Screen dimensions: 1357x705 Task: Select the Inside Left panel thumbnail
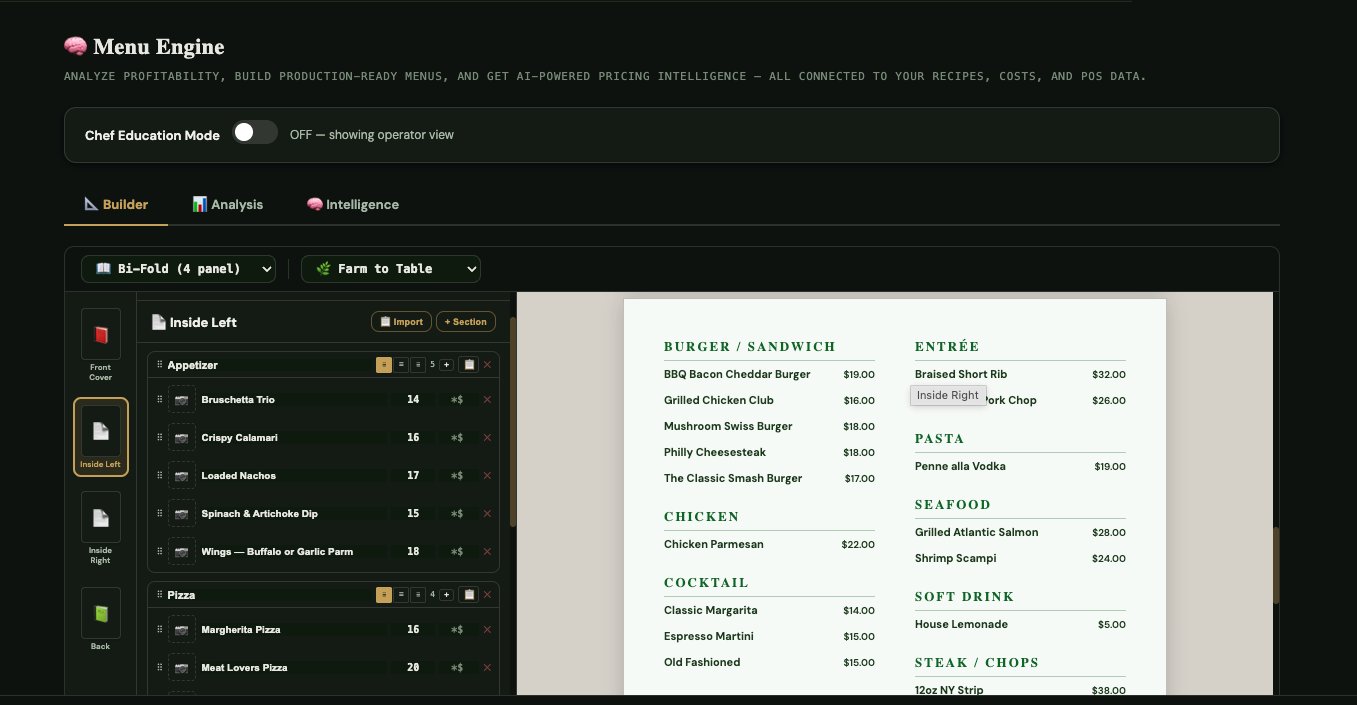coord(101,436)
